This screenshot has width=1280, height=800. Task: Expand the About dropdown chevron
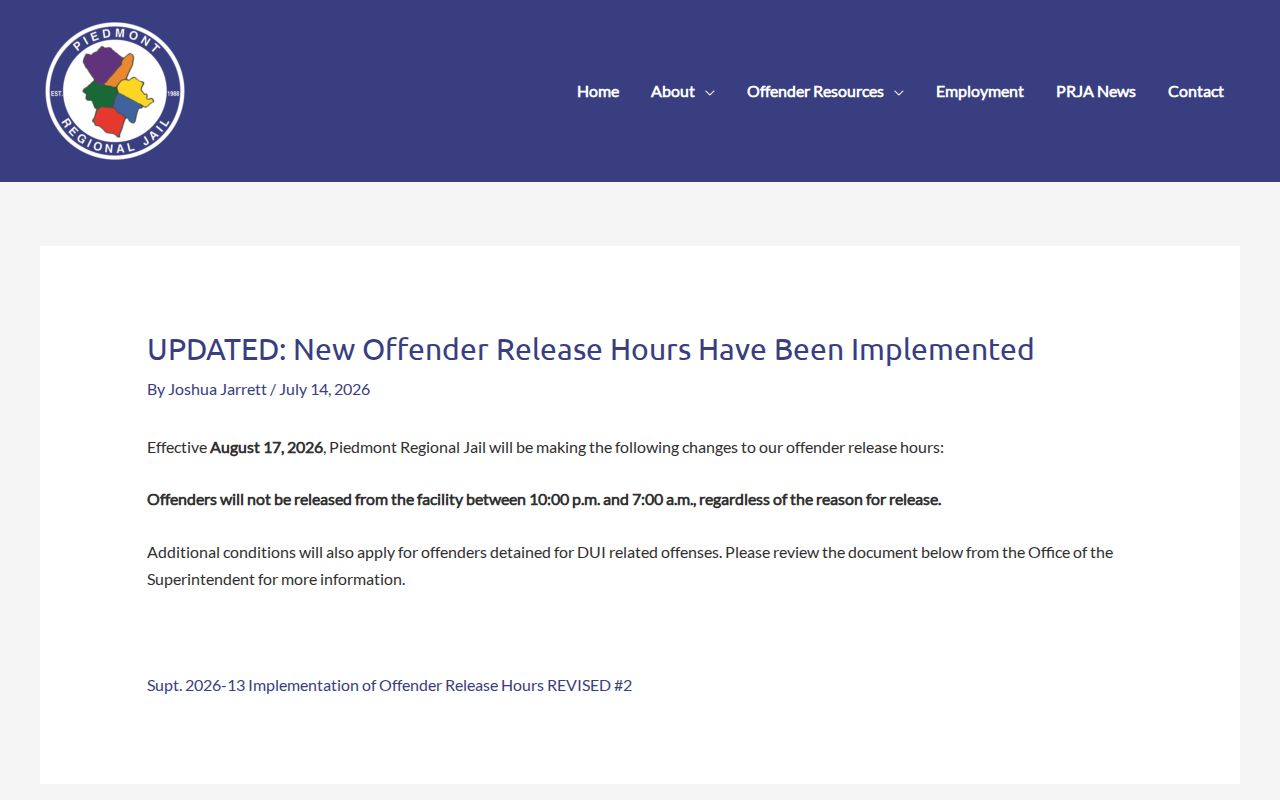coord(710,92)
